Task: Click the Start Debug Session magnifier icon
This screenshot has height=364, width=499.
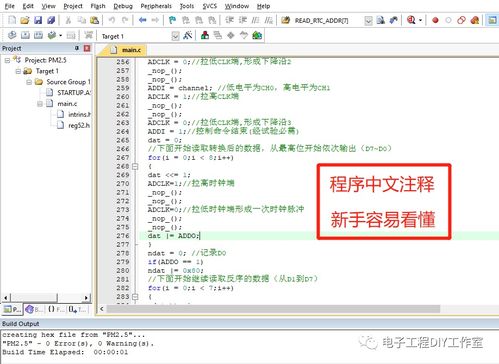Action: tap(411, 20)
